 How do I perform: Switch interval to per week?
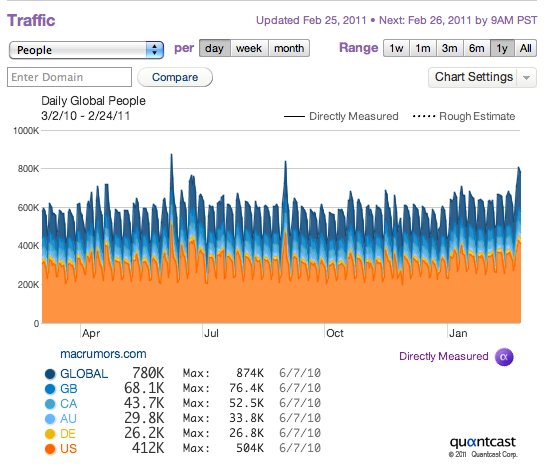tap(249, 48)
